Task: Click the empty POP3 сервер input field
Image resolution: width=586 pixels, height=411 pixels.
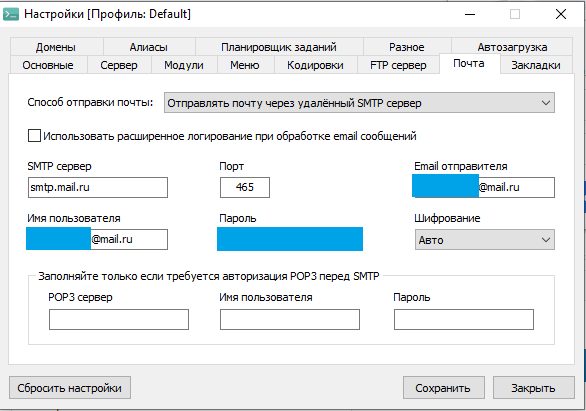Action: 119,319
